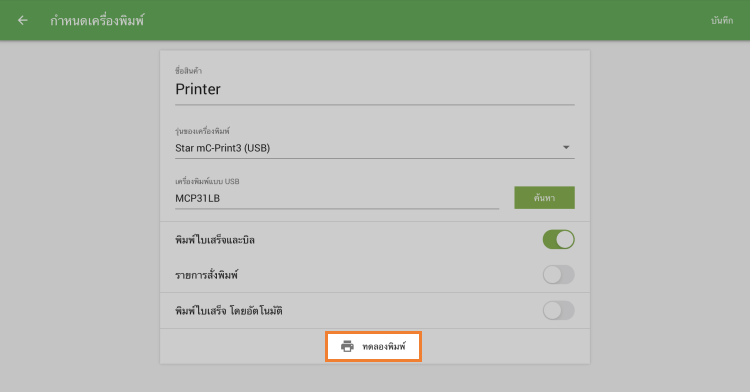The height and width of the screenshot is (392, 750).
Task: Click the รายการสั่งพิมพ์ row label
Action: (206, 275)
